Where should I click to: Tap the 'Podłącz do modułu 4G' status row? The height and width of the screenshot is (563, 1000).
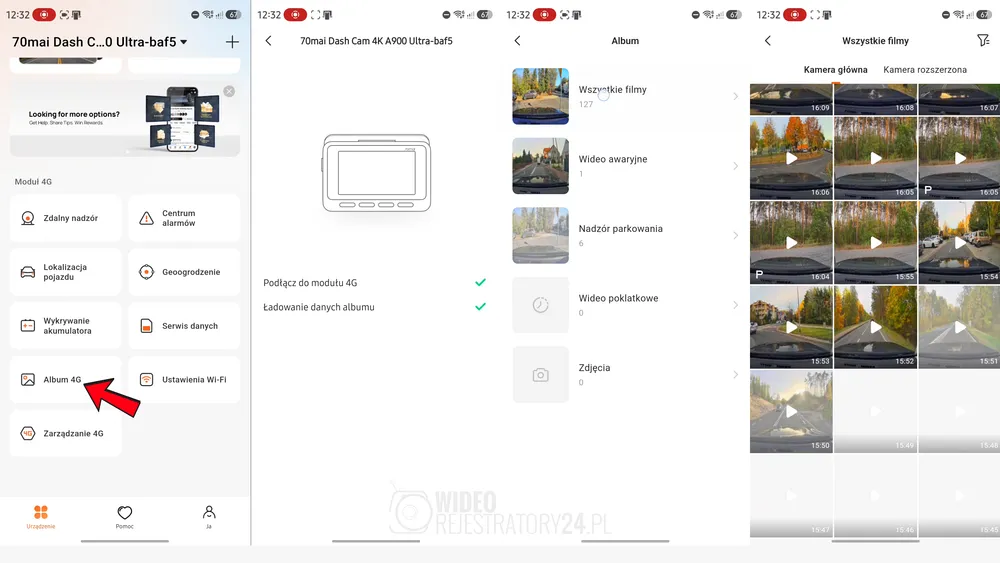click(x=375, y=282)
